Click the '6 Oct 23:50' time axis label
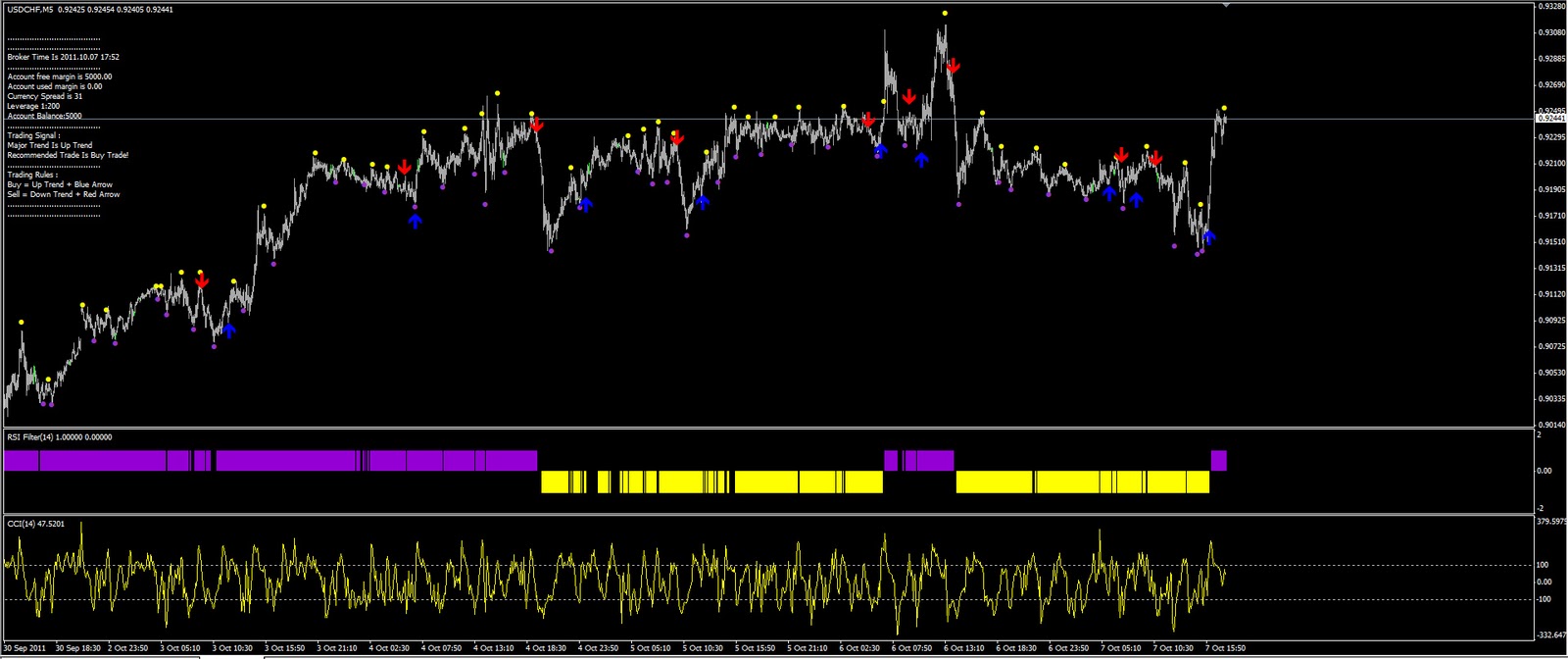Image resolution: width=1568 pixels, height=659 pixels. click(x=1068, y=648)
